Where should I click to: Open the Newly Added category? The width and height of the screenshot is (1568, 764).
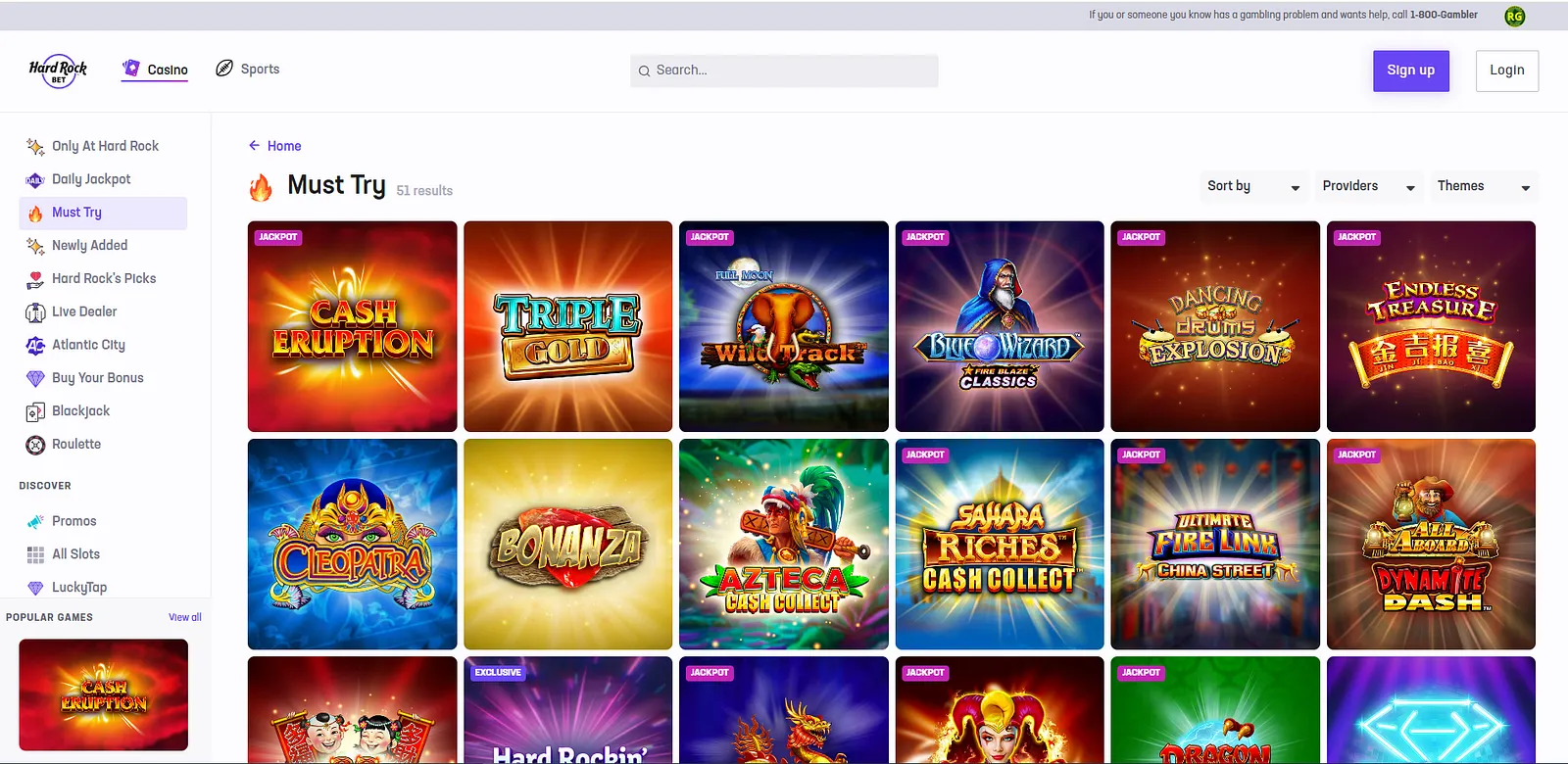tap(89, 245)
